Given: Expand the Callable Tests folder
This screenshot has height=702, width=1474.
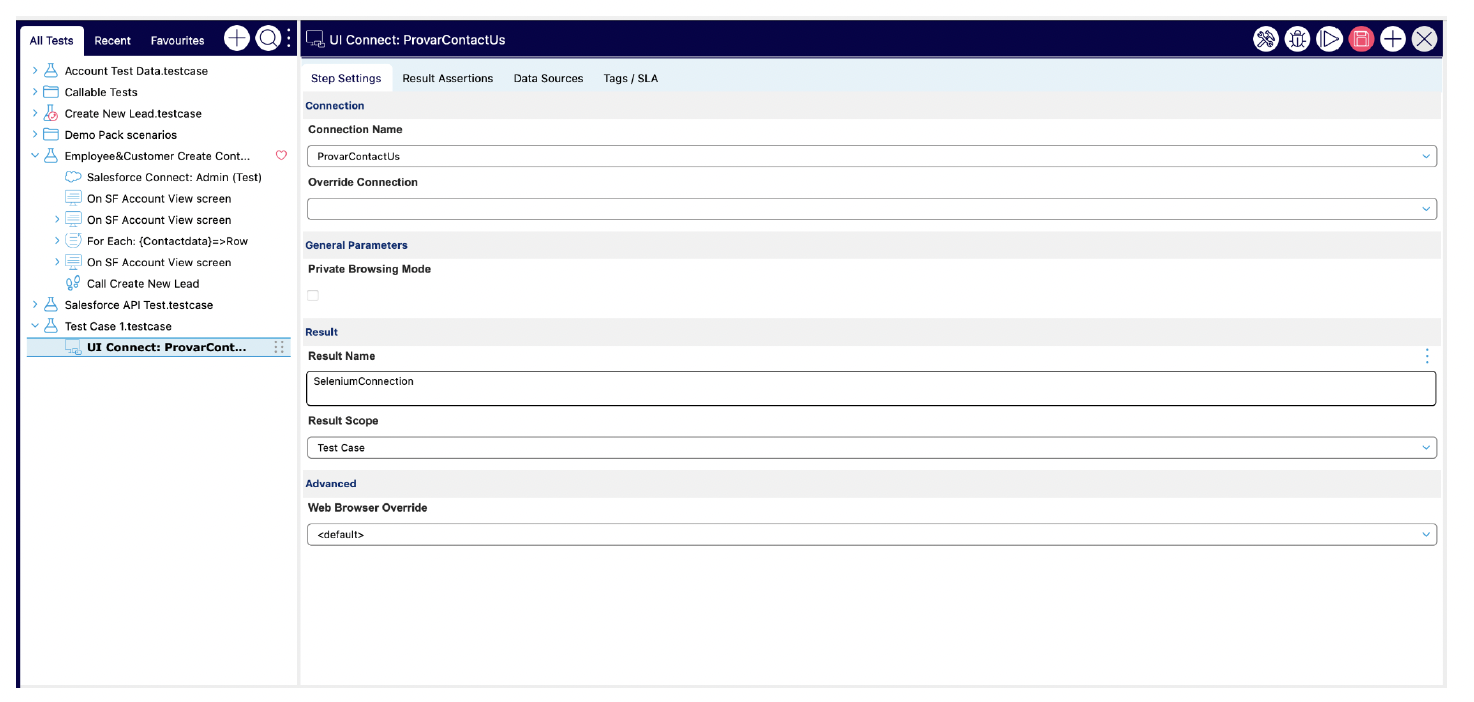Looking at the screenshot, I should [35, 92].
